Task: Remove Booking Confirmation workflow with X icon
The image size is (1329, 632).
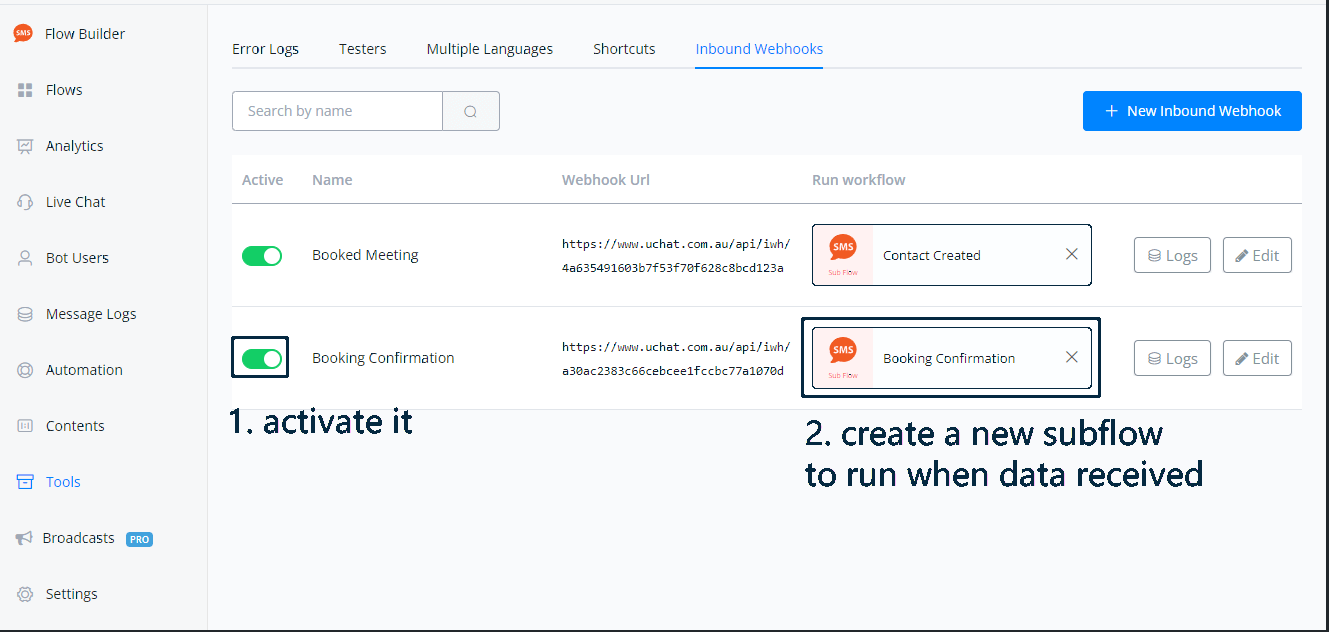Action: [1072, 357]
